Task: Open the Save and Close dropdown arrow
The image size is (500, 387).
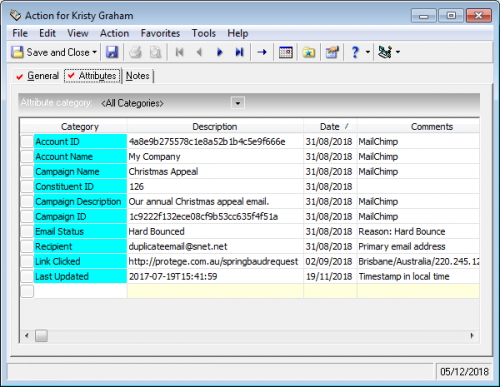Action: (95, 52)
